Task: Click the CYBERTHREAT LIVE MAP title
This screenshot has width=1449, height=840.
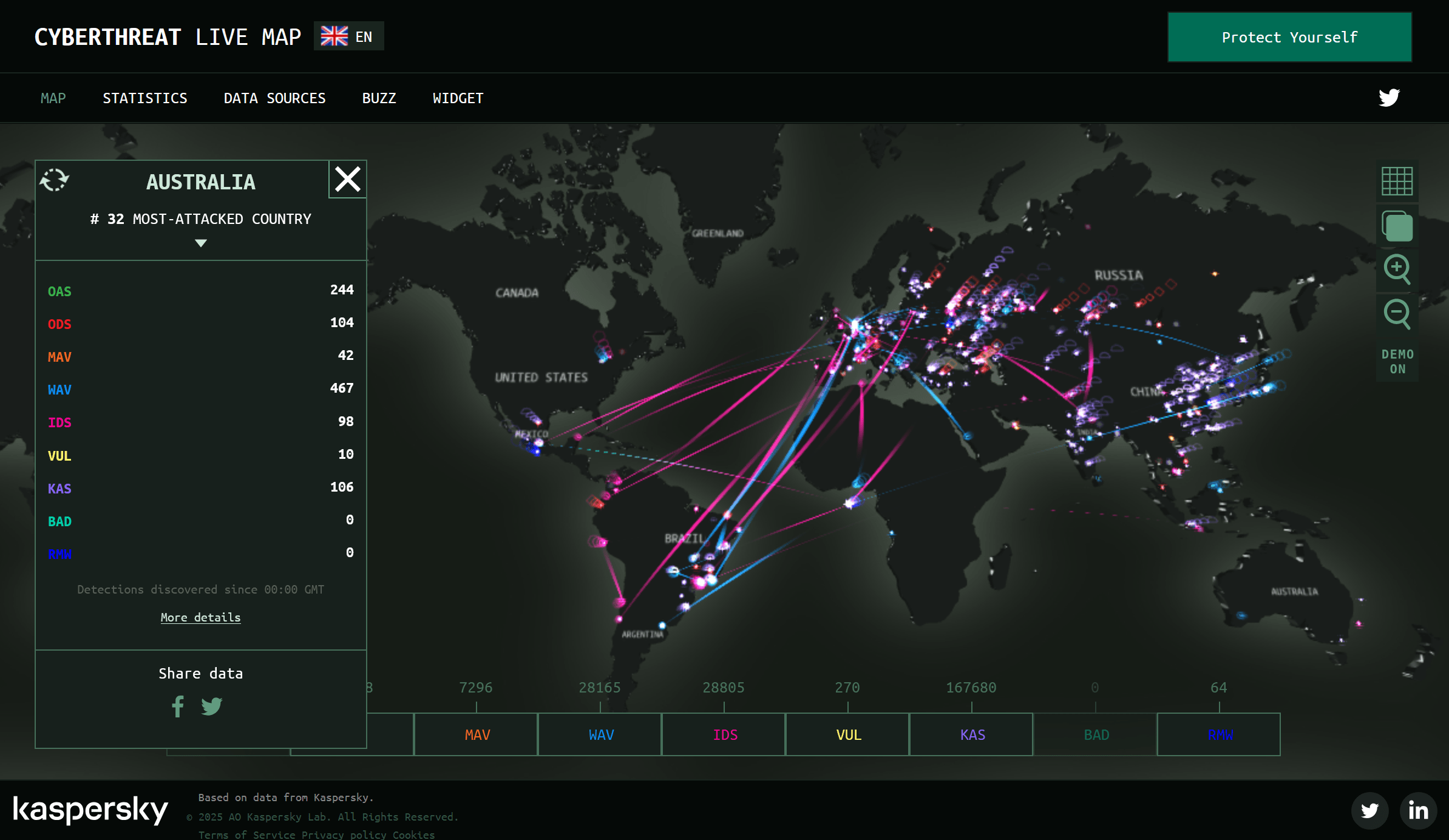Action: (168, 37)
